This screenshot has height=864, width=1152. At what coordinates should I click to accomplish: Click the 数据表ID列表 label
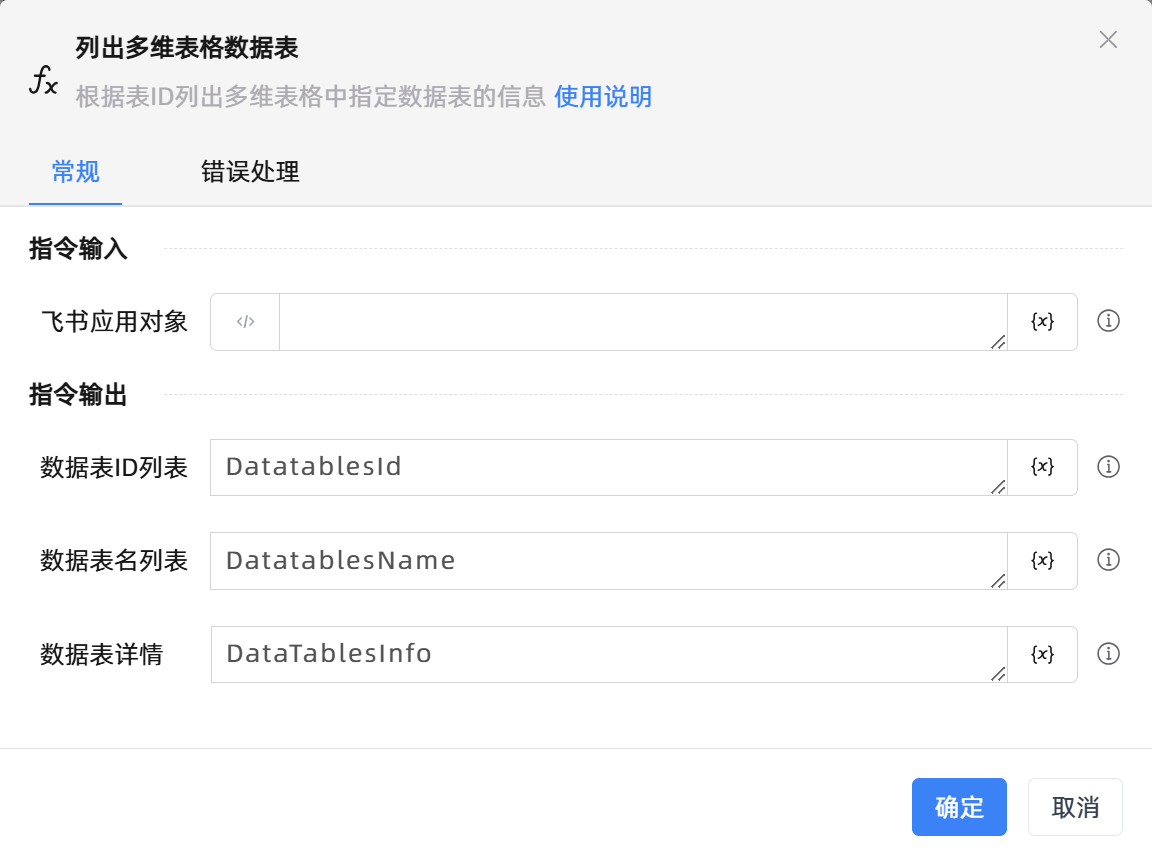pos(114,467)
